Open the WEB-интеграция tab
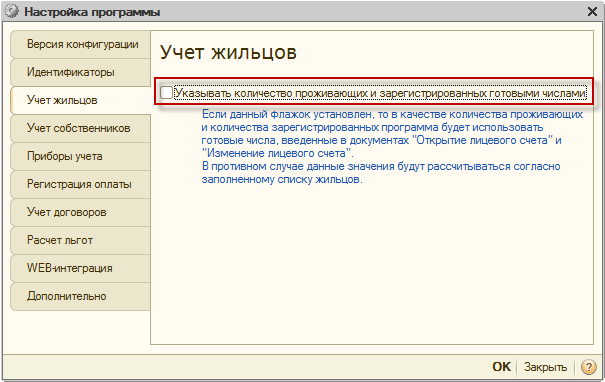This screenshot has height=382, width=605. tap(81, 268)
